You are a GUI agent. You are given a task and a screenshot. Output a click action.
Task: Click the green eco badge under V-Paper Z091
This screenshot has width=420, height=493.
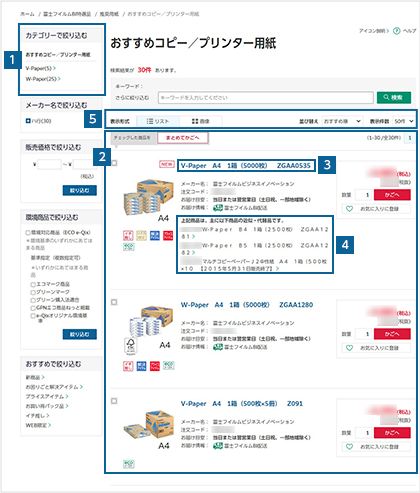click(x=129, y=464)
